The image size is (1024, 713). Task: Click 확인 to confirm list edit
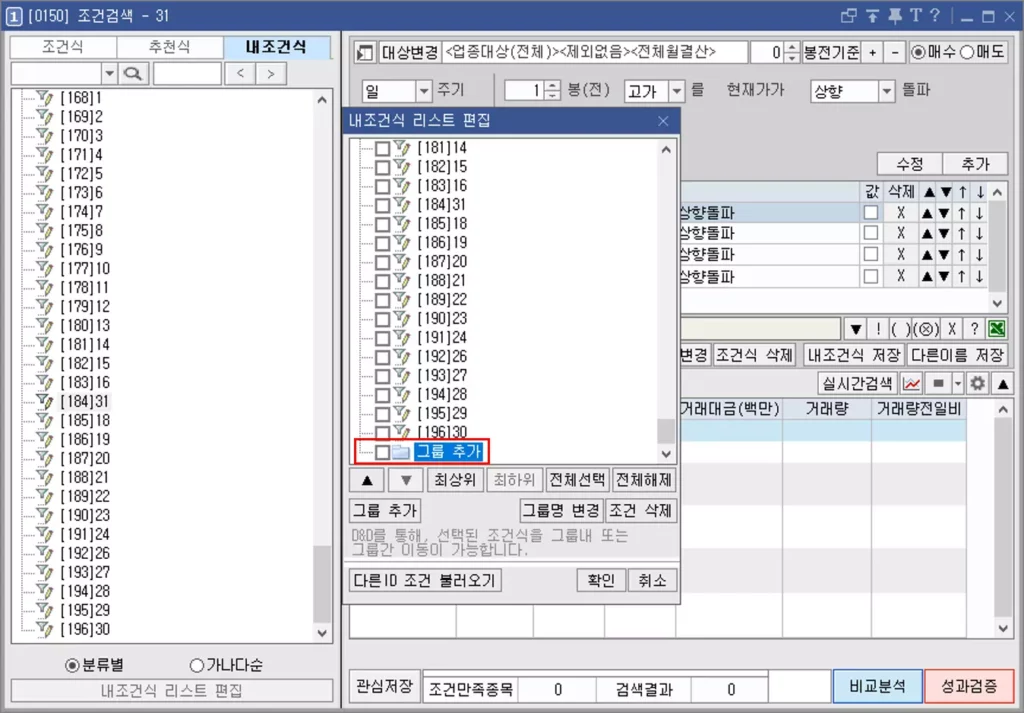601,580
